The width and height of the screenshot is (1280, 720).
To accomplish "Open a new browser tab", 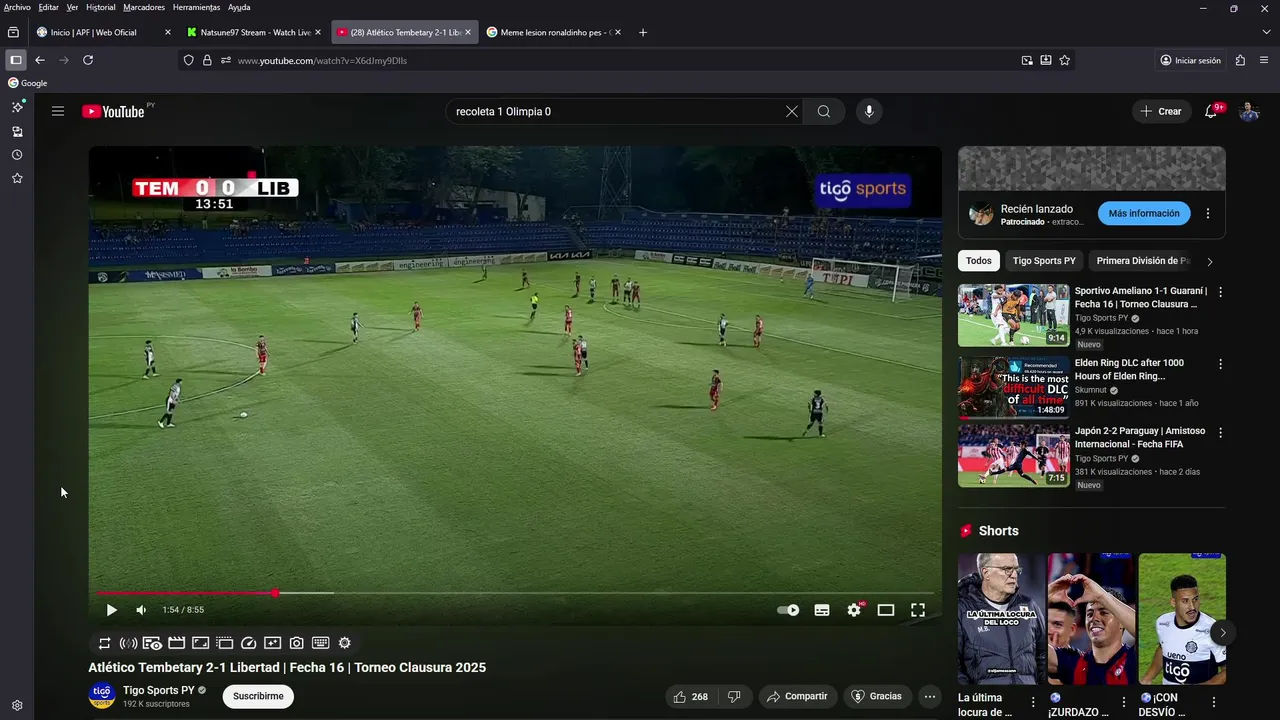I will 643,32.
